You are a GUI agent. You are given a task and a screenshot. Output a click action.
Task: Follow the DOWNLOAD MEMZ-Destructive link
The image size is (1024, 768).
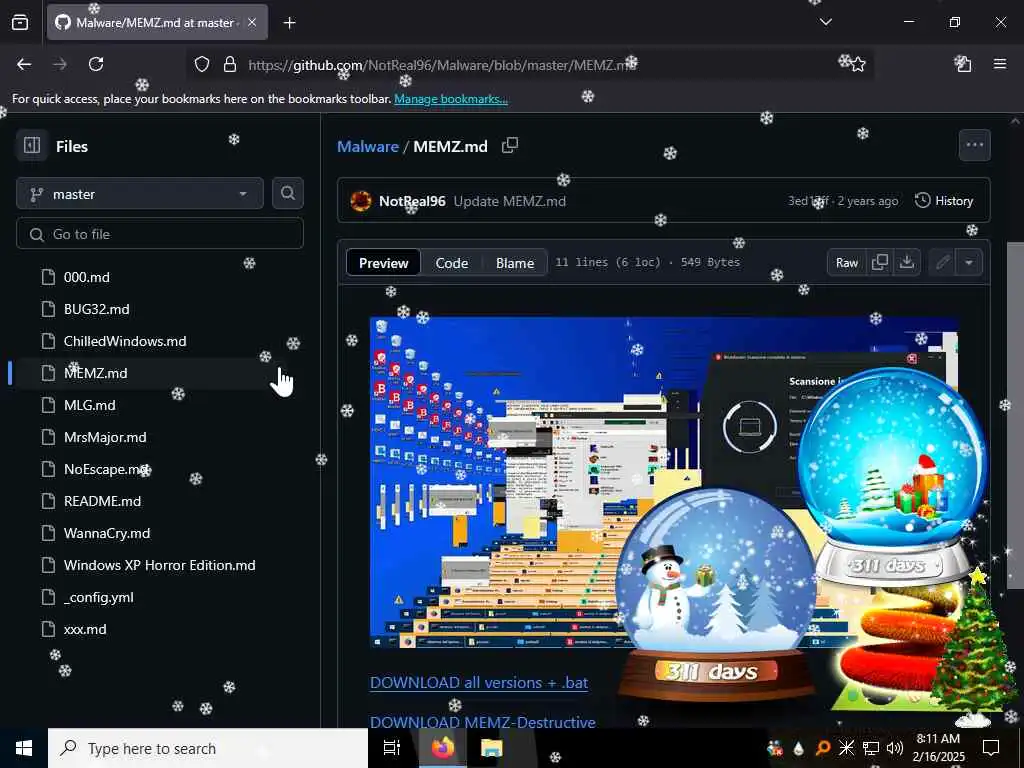point(483,722)
